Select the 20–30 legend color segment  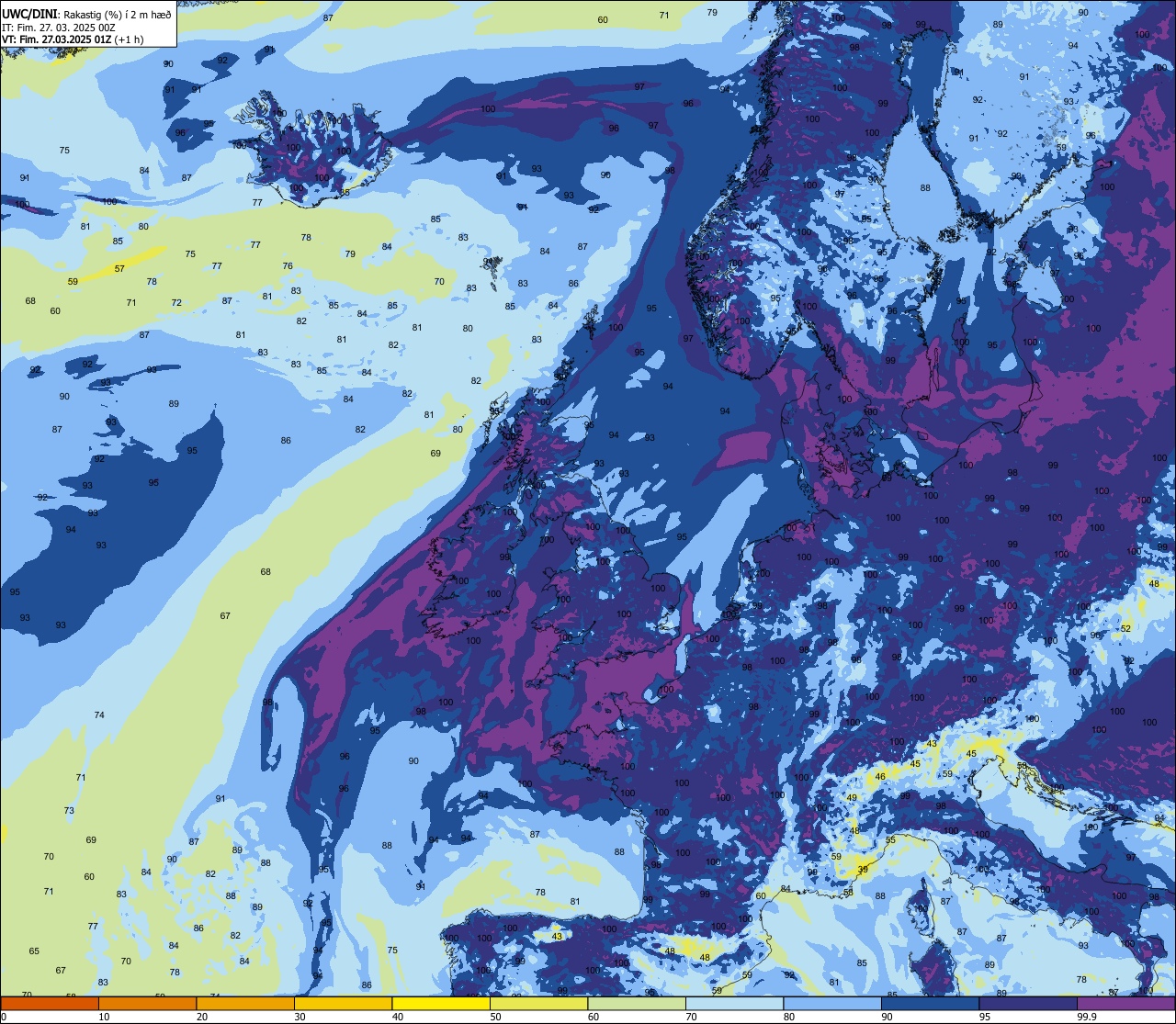(x=245, y=1003)
